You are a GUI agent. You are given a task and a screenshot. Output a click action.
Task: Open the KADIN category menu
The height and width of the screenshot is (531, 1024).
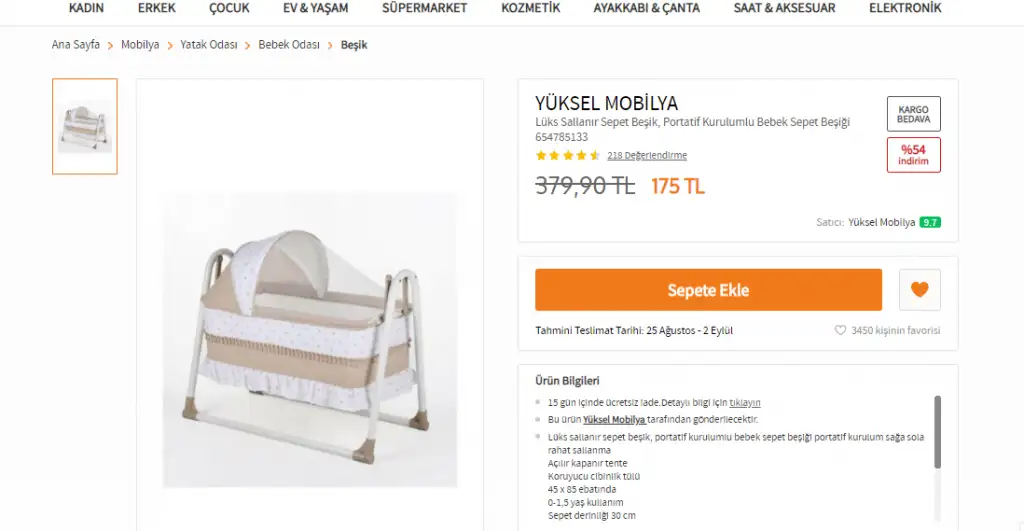86,8
